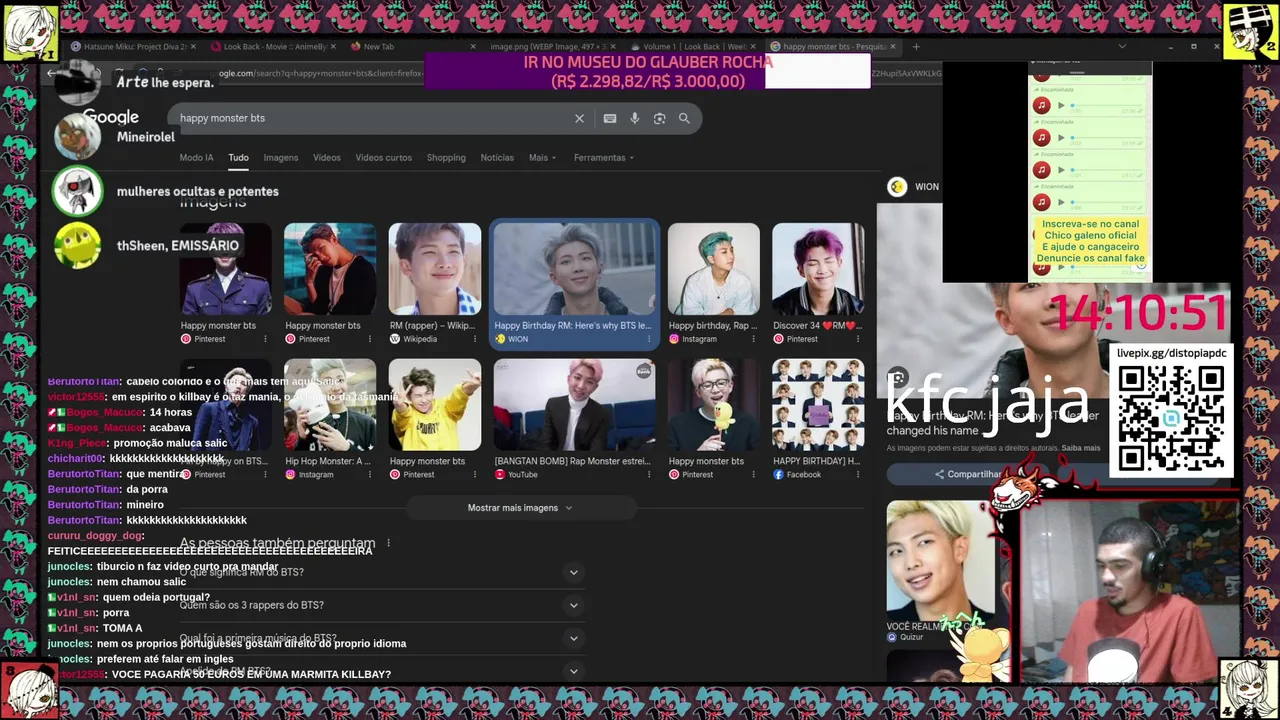Open the Vídeos curtos search tab
The height and width of the screenshot is (720, 1280).
[x=383, y=157]
